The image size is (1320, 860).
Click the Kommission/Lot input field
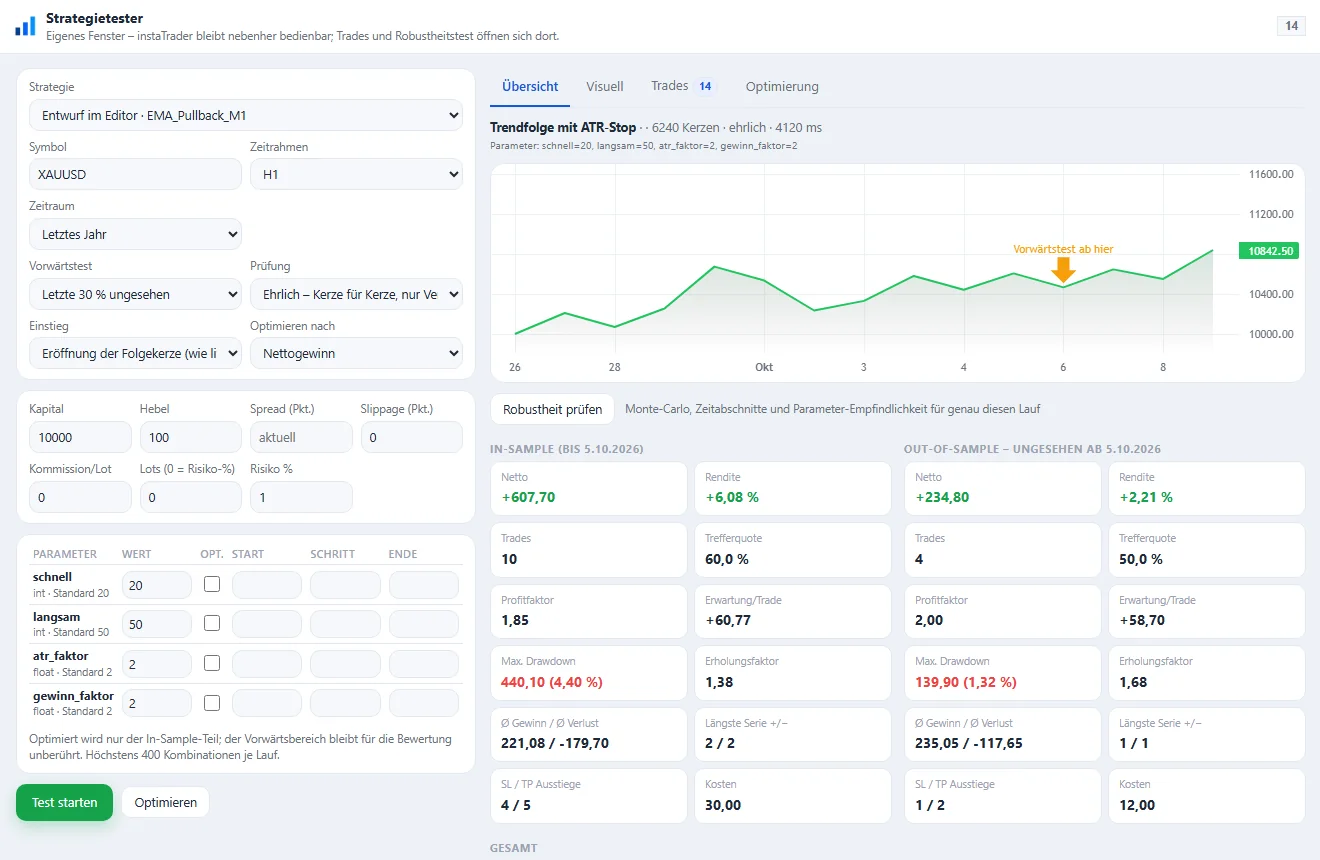point(80,497)
